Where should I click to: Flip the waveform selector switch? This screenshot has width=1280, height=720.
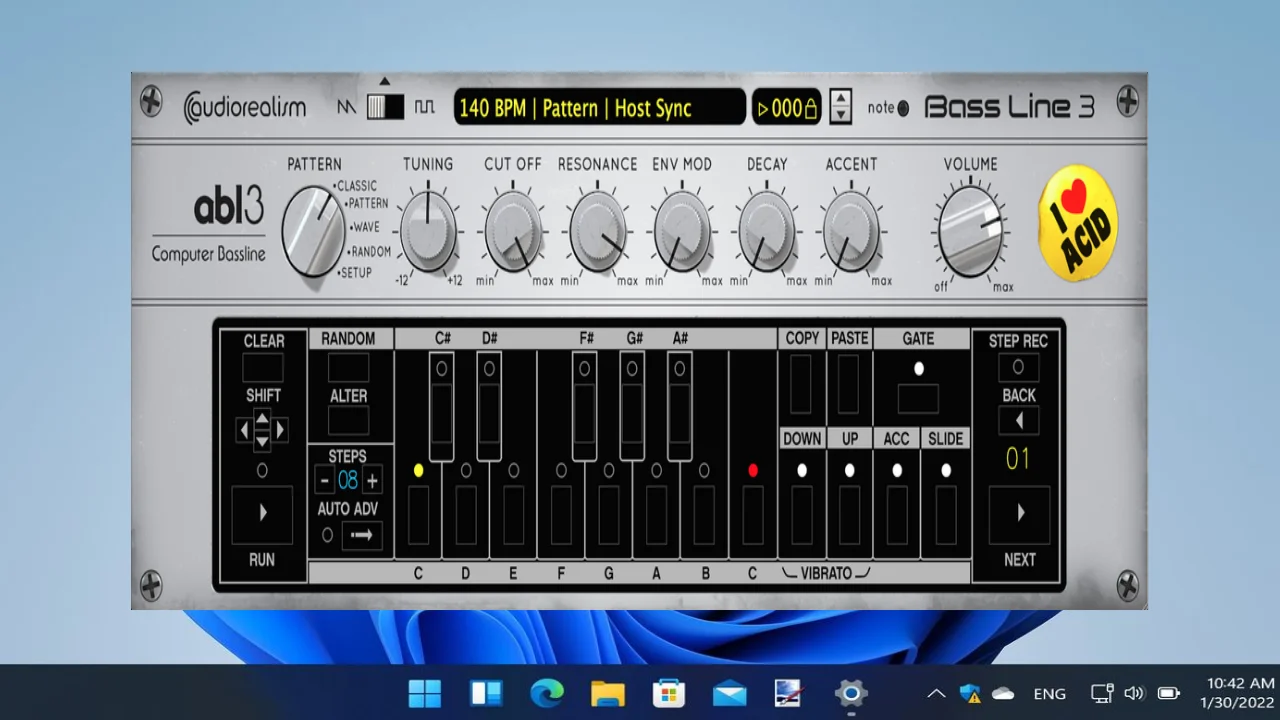click(x=385, y=106)
